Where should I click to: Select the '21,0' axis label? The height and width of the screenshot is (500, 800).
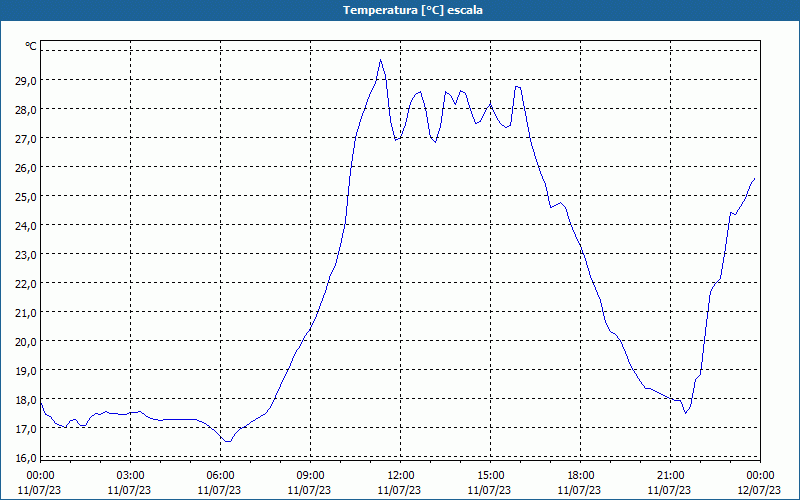tap(25, 313)
